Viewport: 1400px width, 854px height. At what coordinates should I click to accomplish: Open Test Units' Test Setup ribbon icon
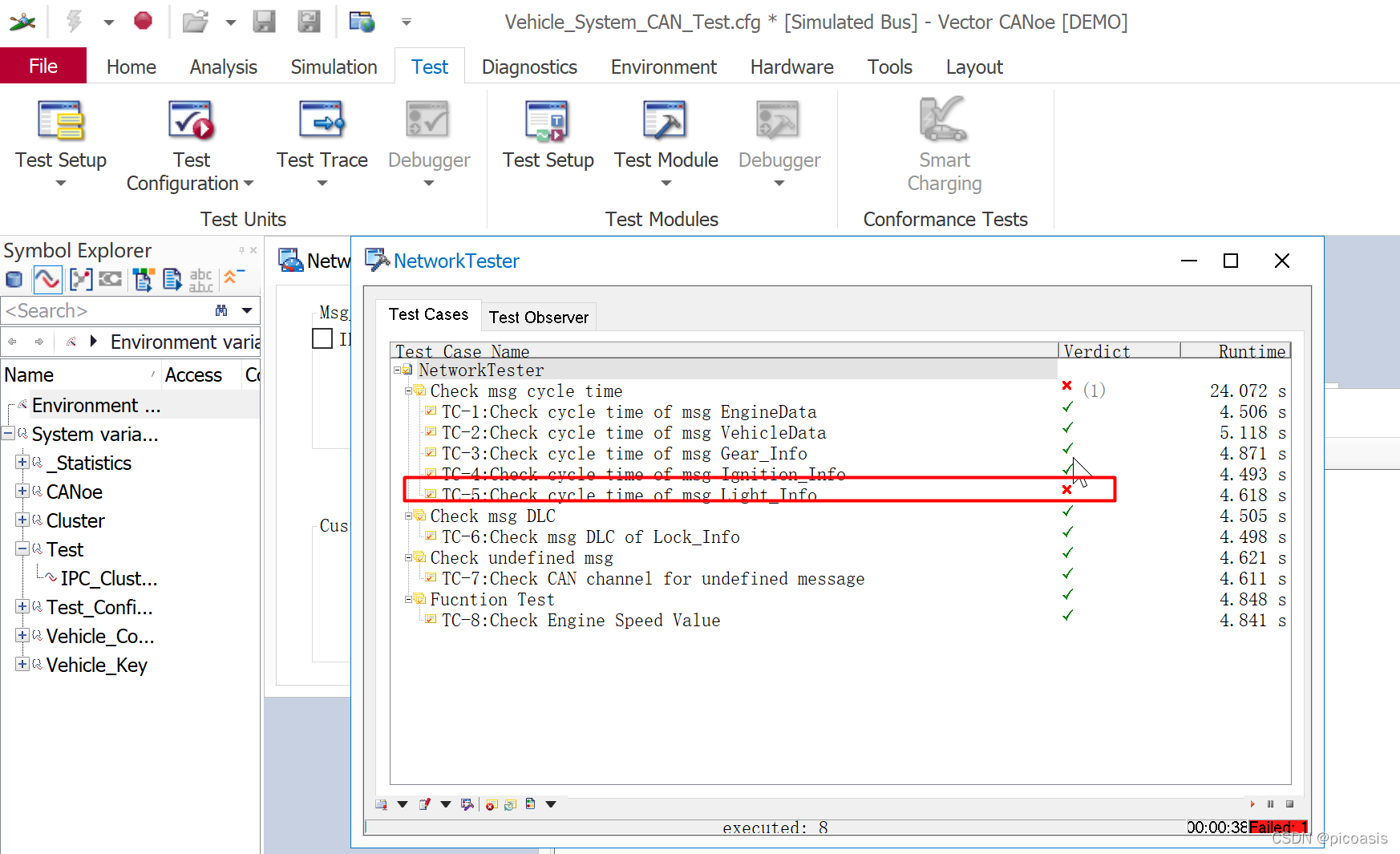61,121
